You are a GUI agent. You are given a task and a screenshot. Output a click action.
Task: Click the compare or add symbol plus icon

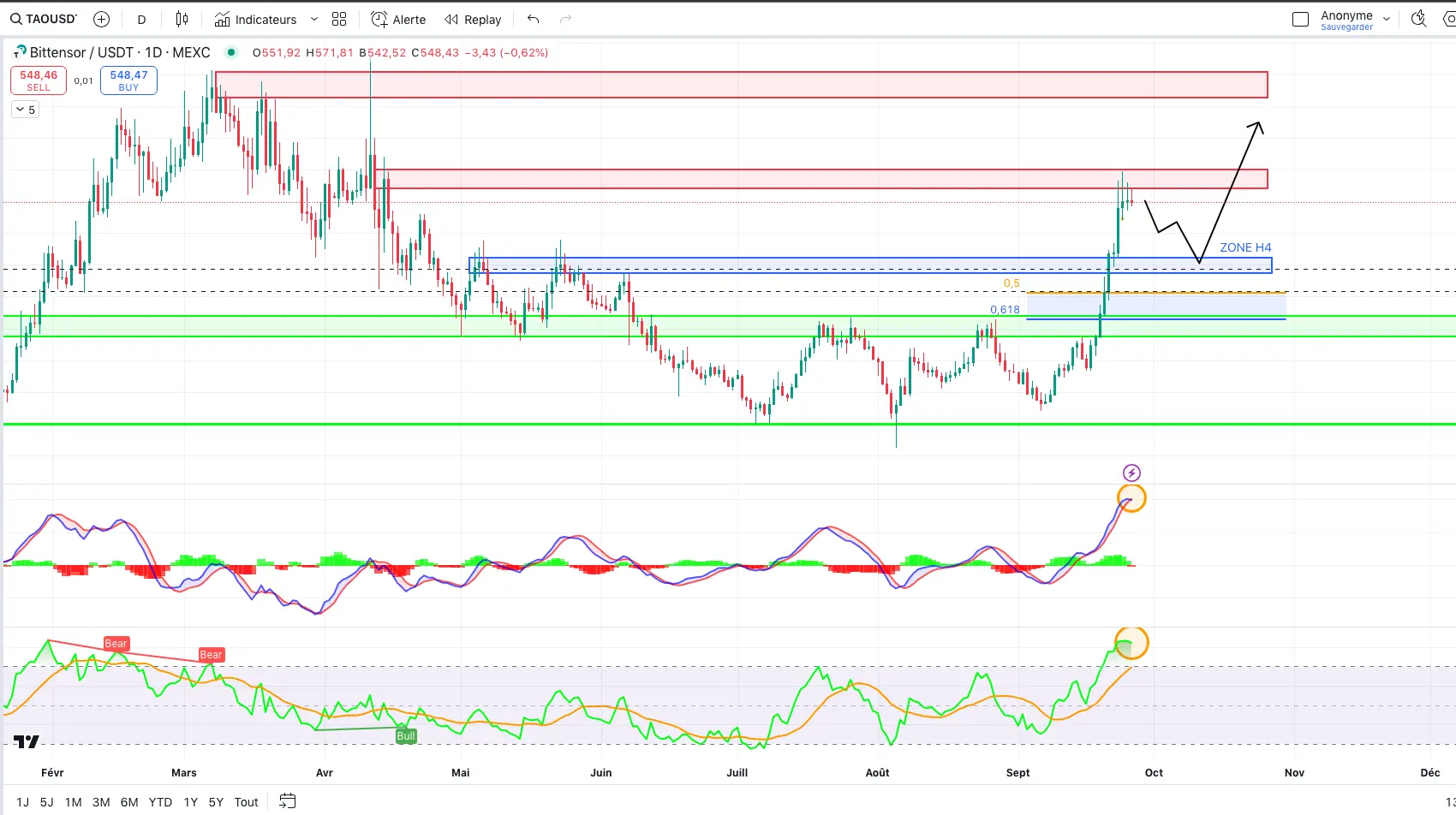coord(101,19)
